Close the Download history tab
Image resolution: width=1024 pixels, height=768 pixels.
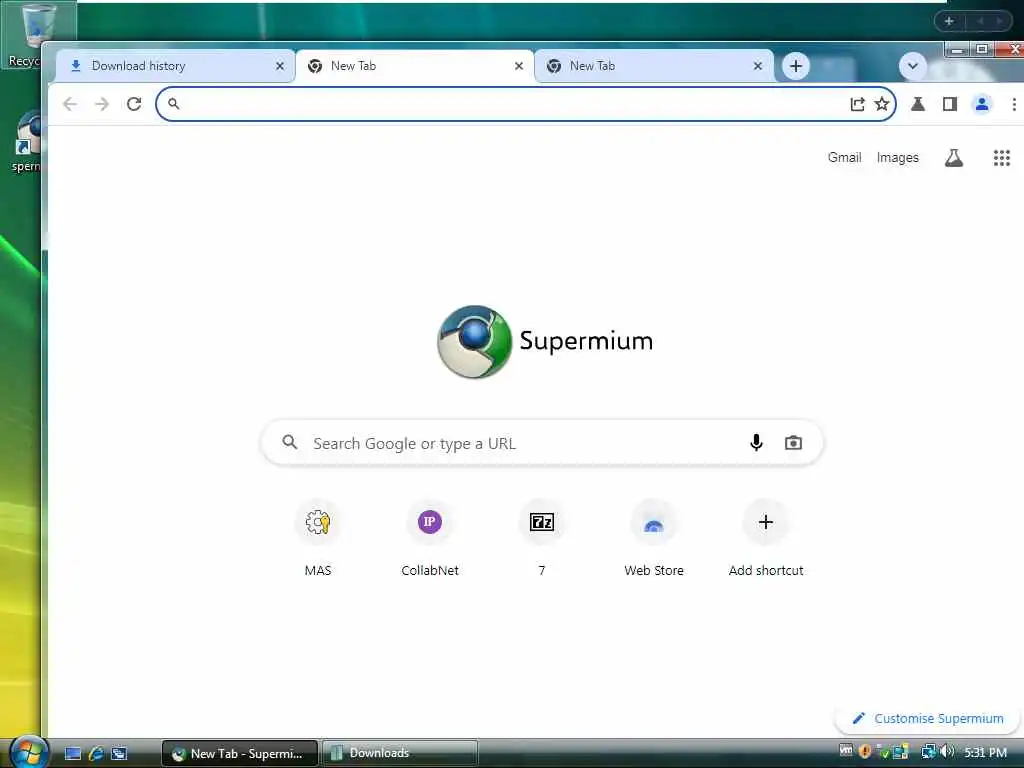[x=280, y=66]
